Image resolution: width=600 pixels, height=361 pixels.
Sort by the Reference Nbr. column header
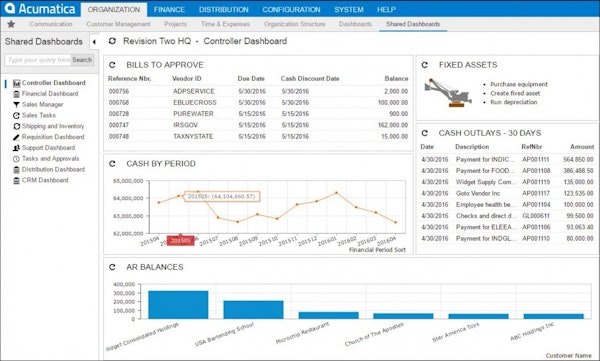129,78
